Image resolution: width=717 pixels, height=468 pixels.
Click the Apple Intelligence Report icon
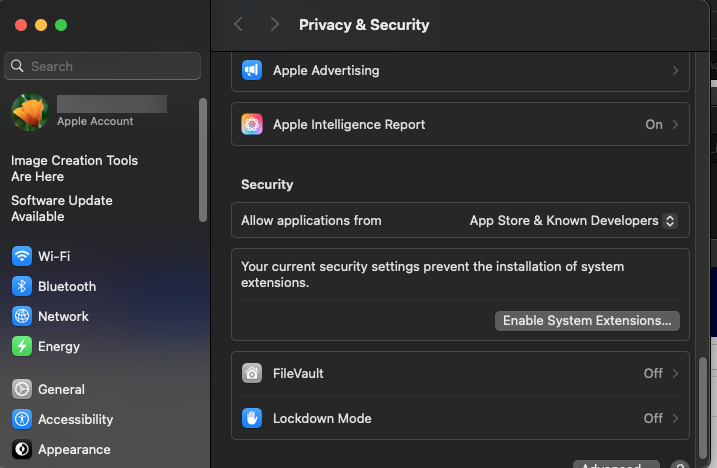point(252,125)
